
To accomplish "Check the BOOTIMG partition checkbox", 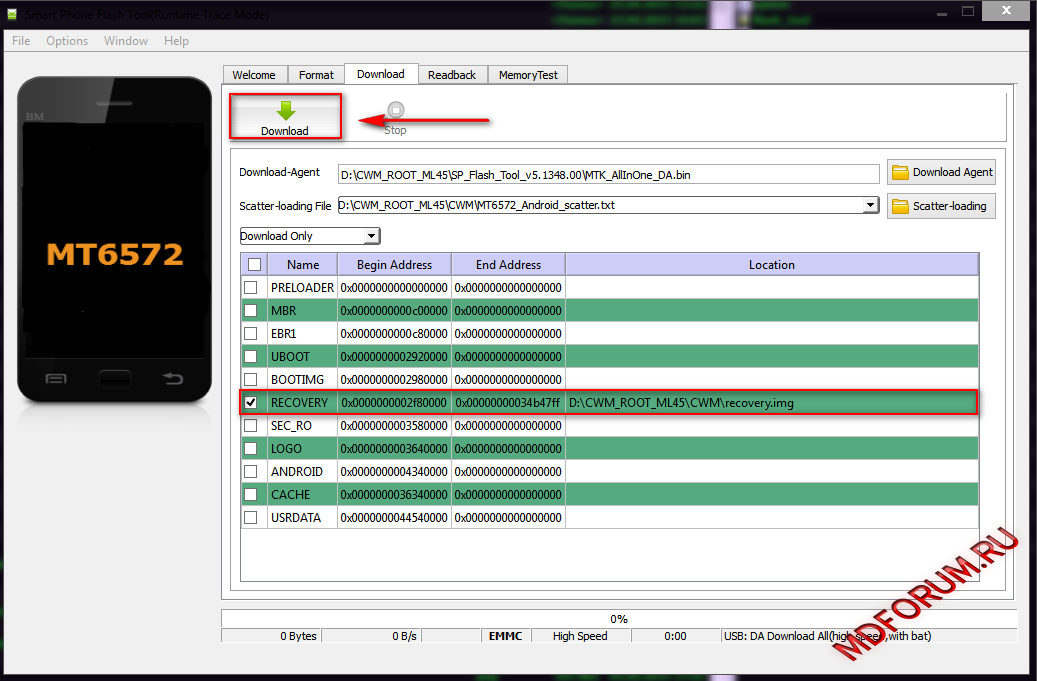I will point(251,380).
